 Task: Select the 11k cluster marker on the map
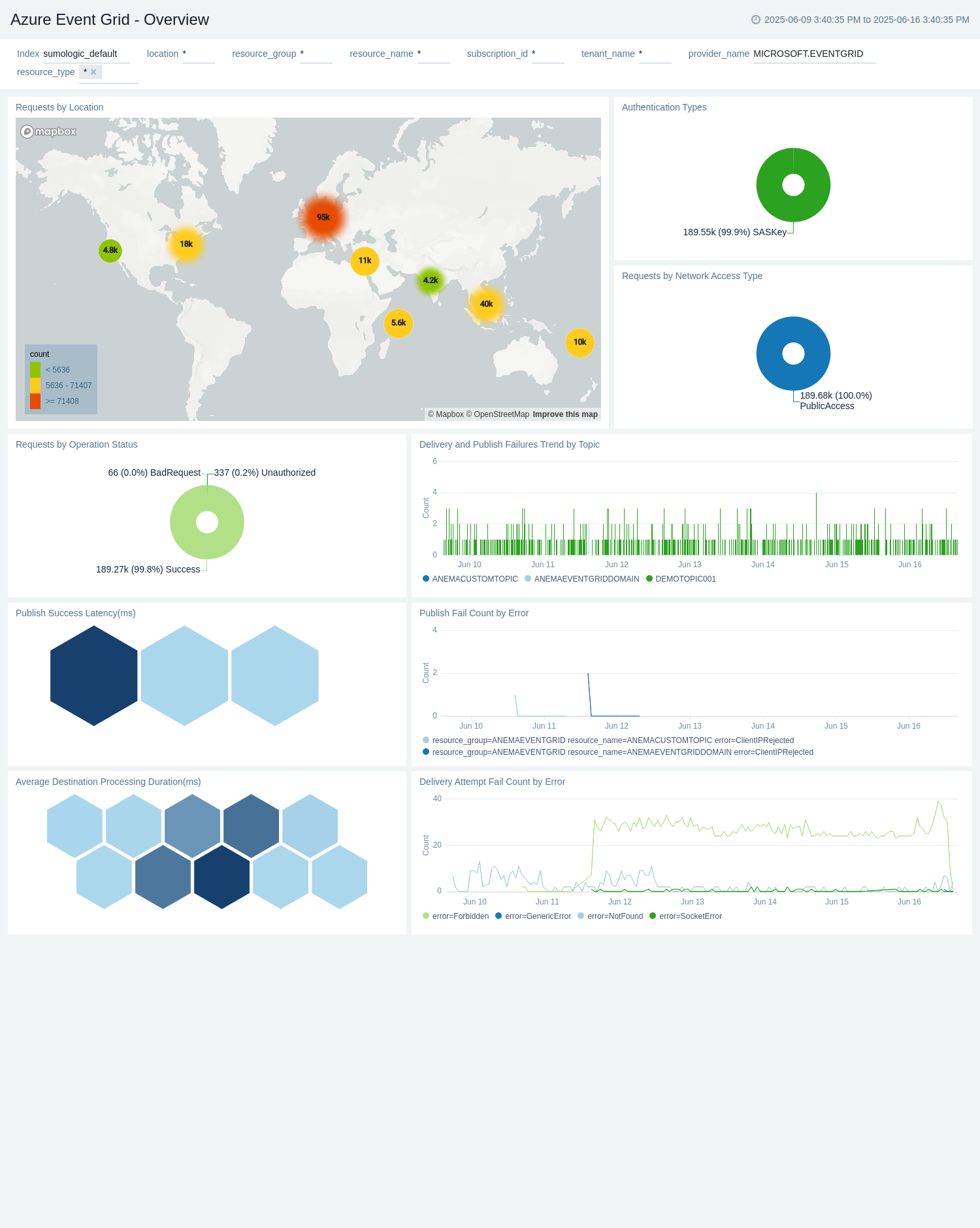click(x=365, y=261)
